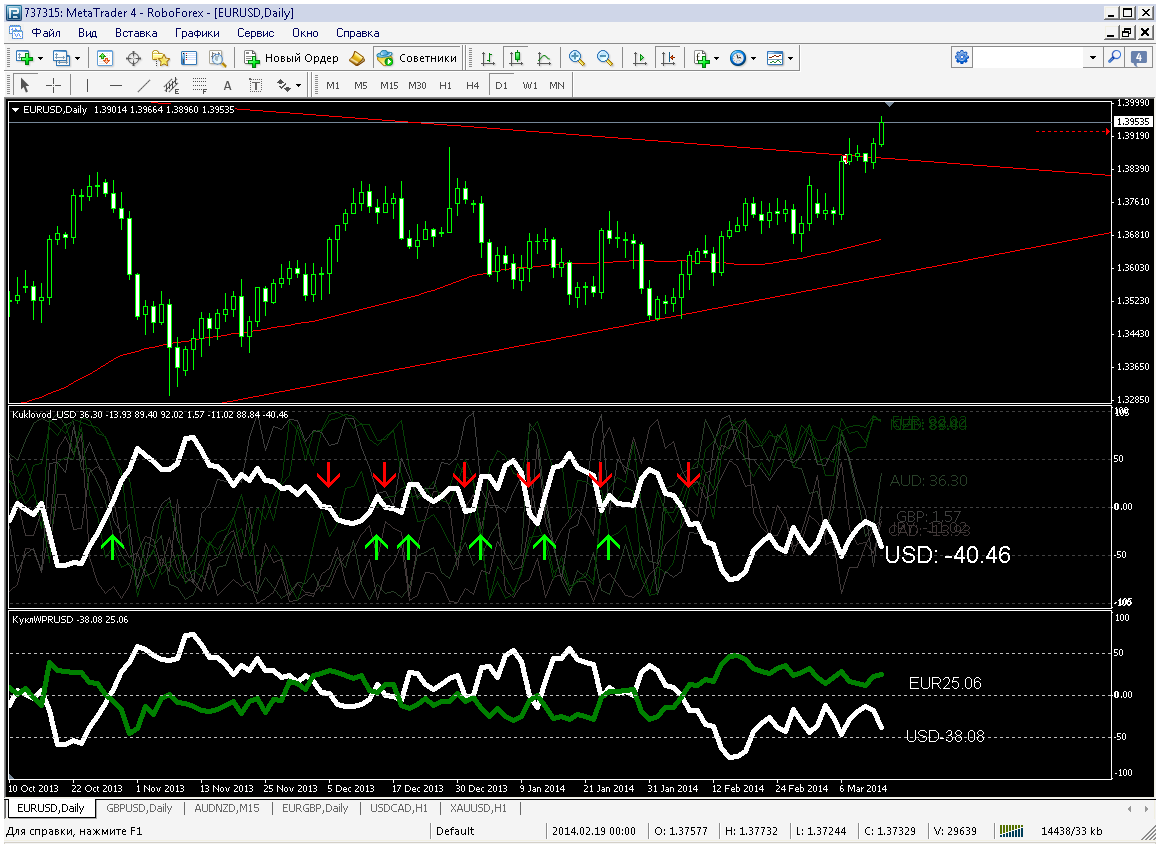Open the periodicity clock icon

click(738, 58)
